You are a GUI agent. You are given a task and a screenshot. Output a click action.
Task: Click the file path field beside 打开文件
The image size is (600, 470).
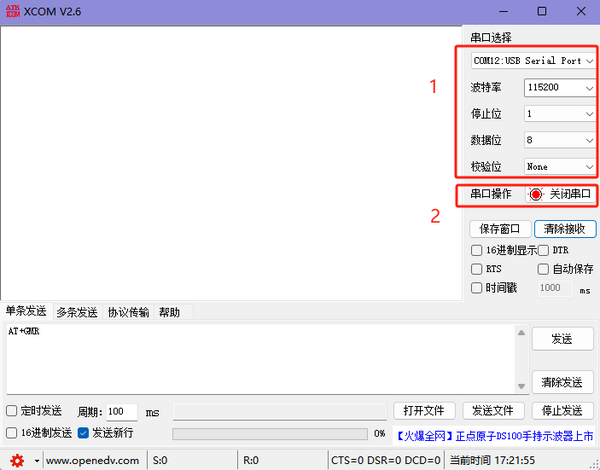pyautogui.click(x=280, y=412)
